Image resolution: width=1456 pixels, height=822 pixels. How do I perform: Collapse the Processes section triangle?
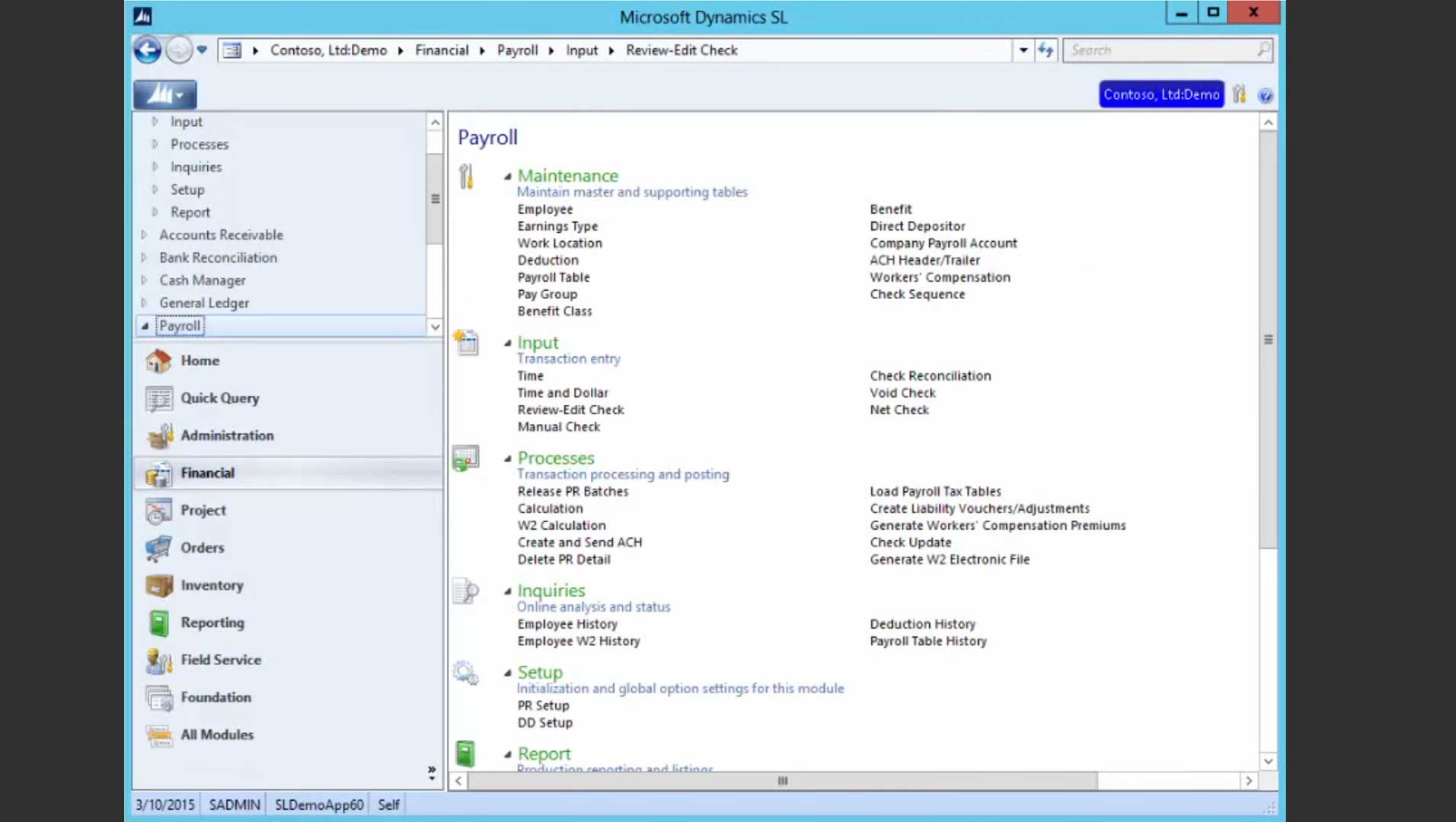click(x=507, y=459)
